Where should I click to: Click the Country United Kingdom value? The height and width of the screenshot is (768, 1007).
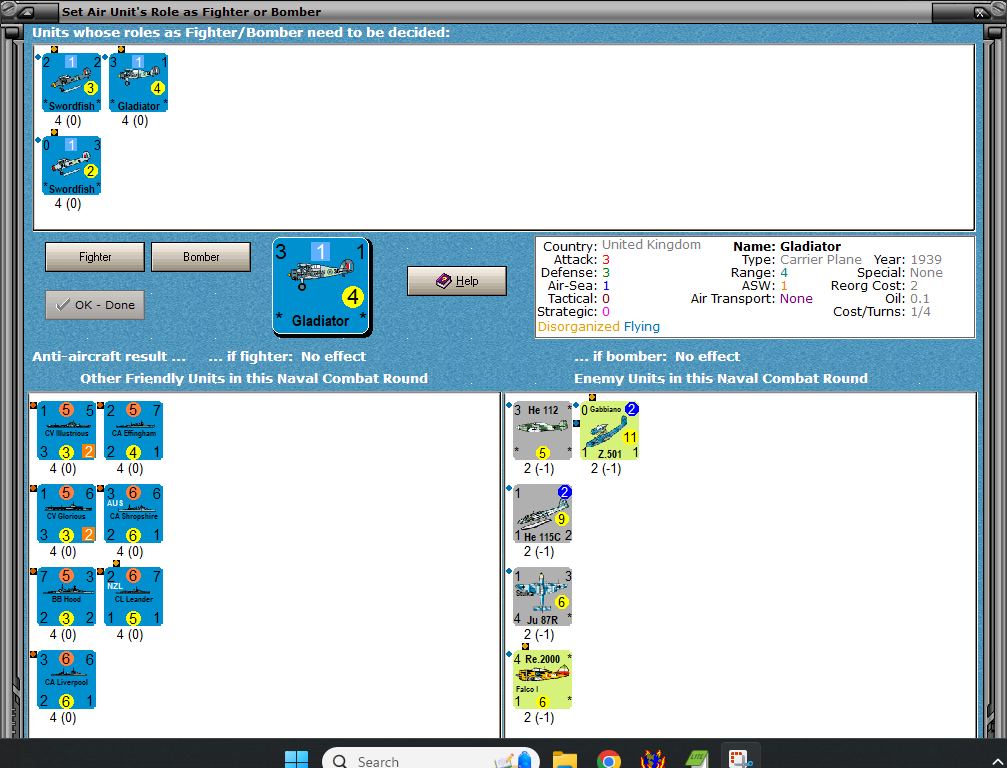pyautogui.click(x=651, y=245)
